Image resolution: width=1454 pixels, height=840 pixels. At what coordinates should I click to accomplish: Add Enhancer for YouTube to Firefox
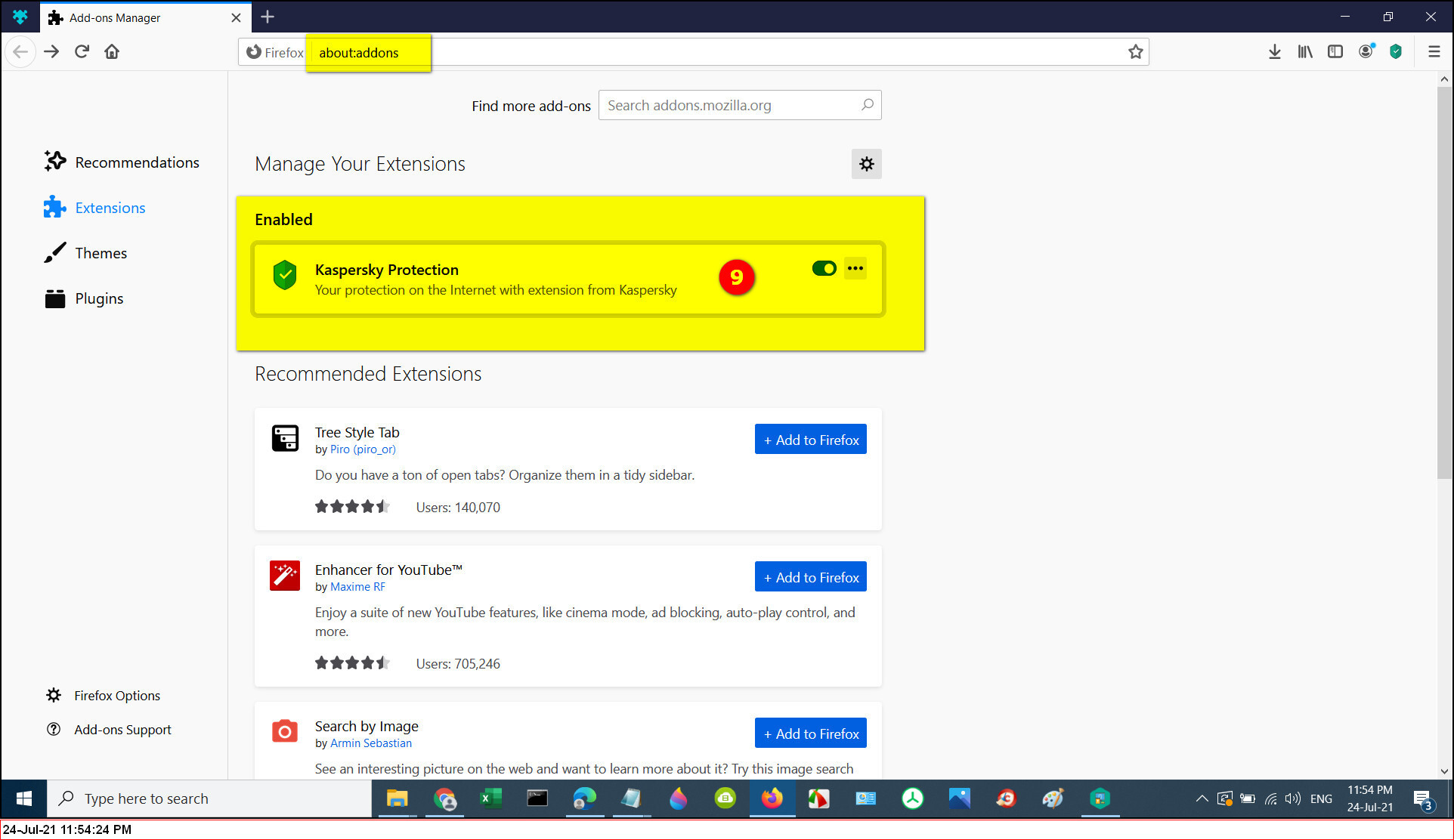(810, 577)
